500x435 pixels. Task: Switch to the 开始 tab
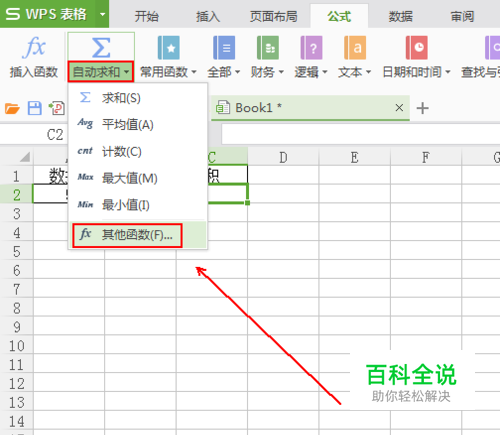point(147,16)
